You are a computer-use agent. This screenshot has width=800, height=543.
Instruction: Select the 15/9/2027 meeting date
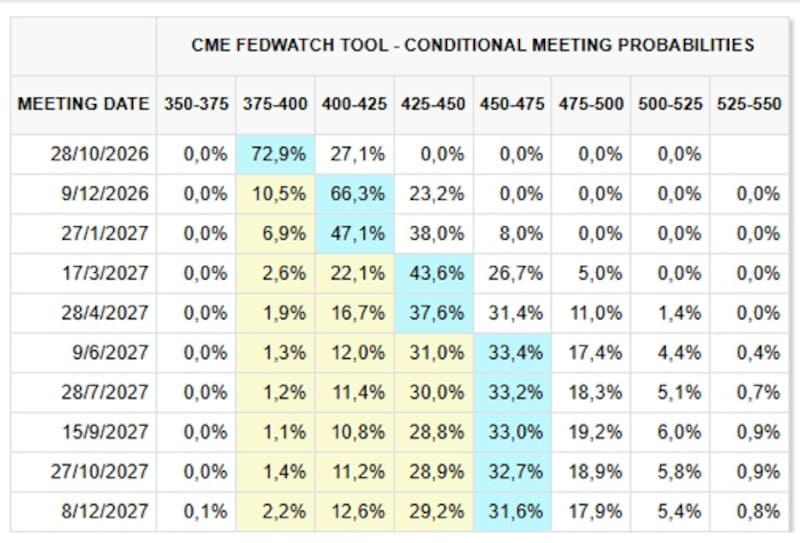[x=105, y=432]
